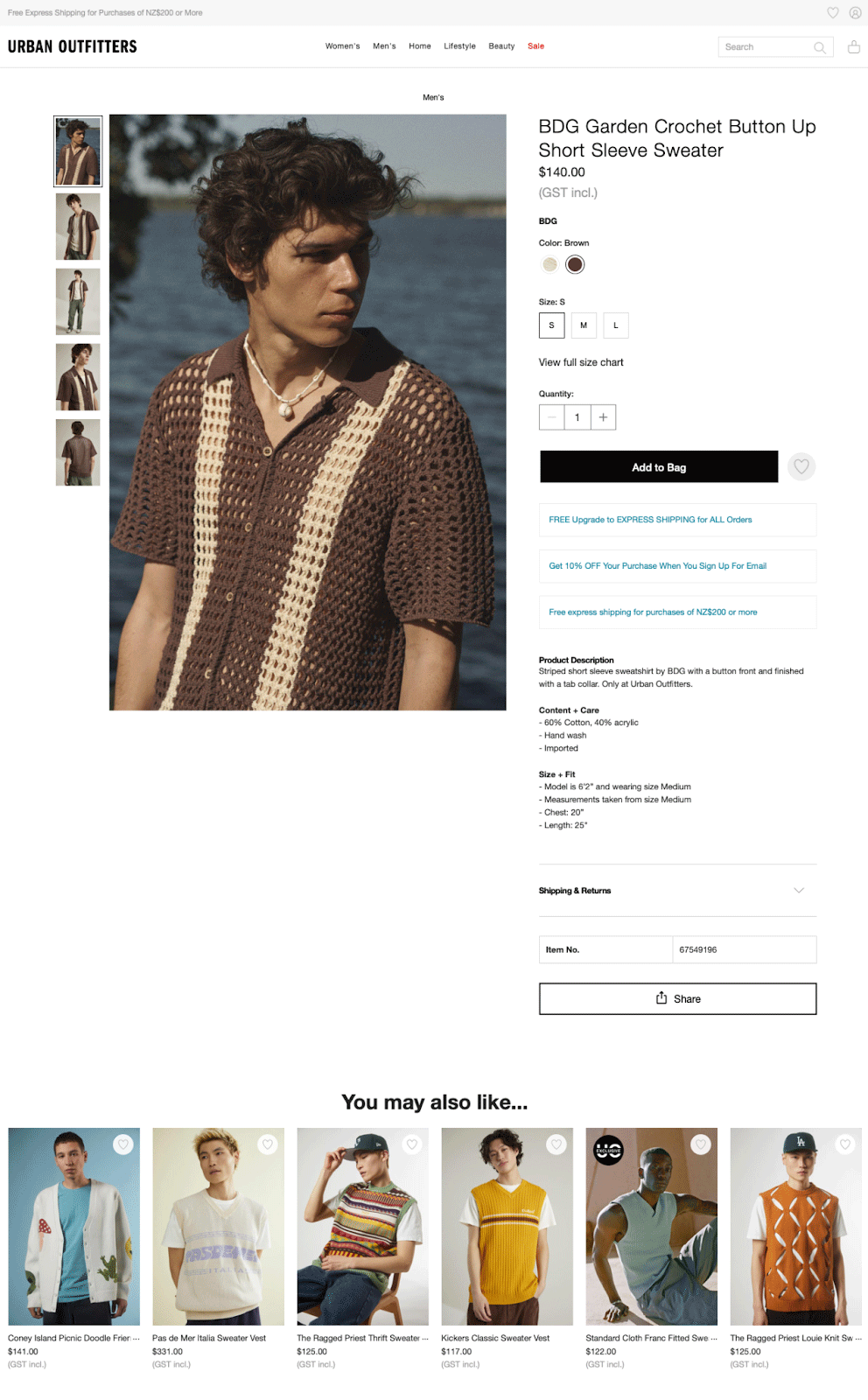This screenshot has width=868, height=1400.
Task: Open the Sale menu item
Action: [x=535, y=46]
